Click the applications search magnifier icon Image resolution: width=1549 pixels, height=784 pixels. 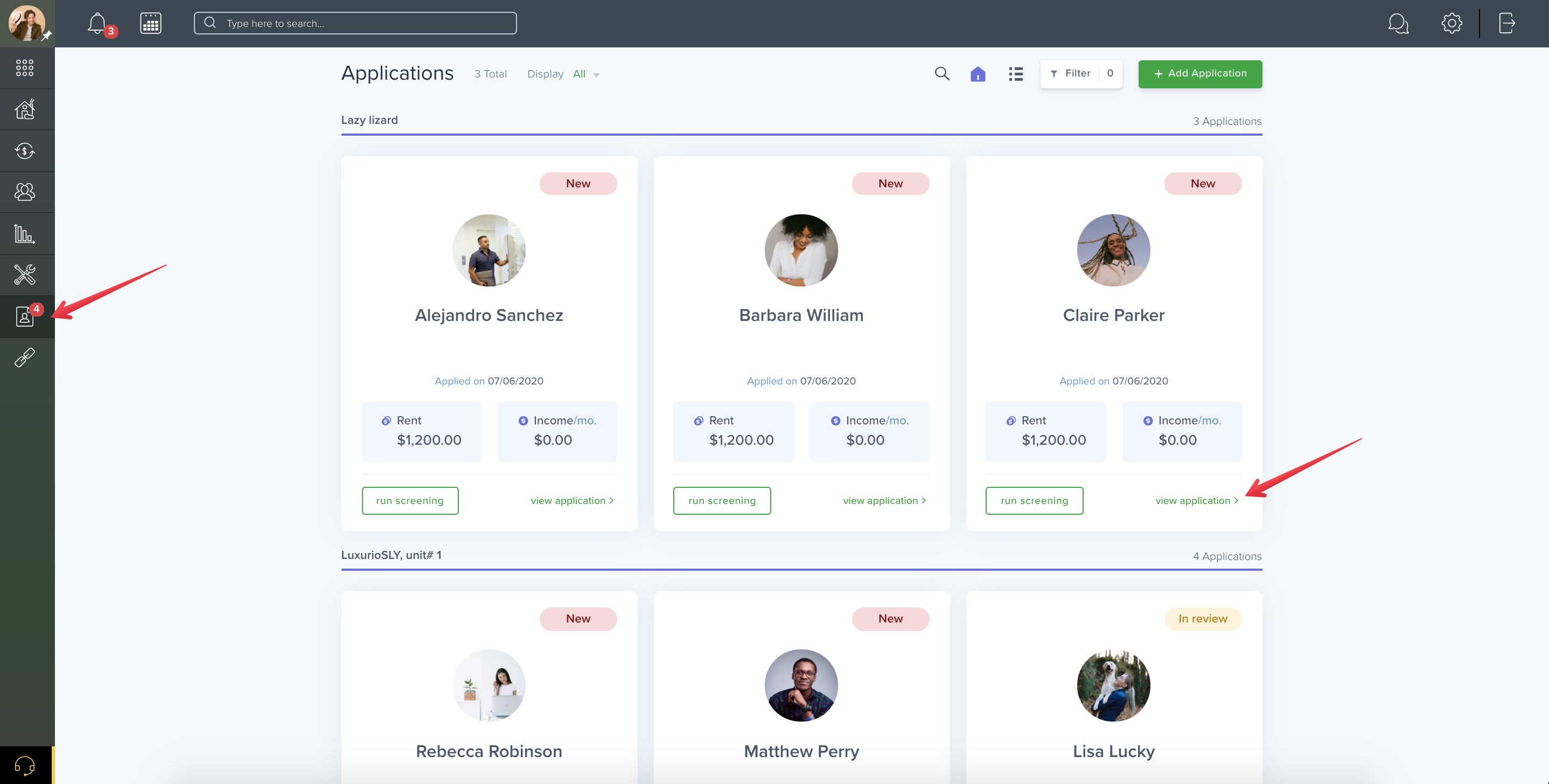click(941, 73)
